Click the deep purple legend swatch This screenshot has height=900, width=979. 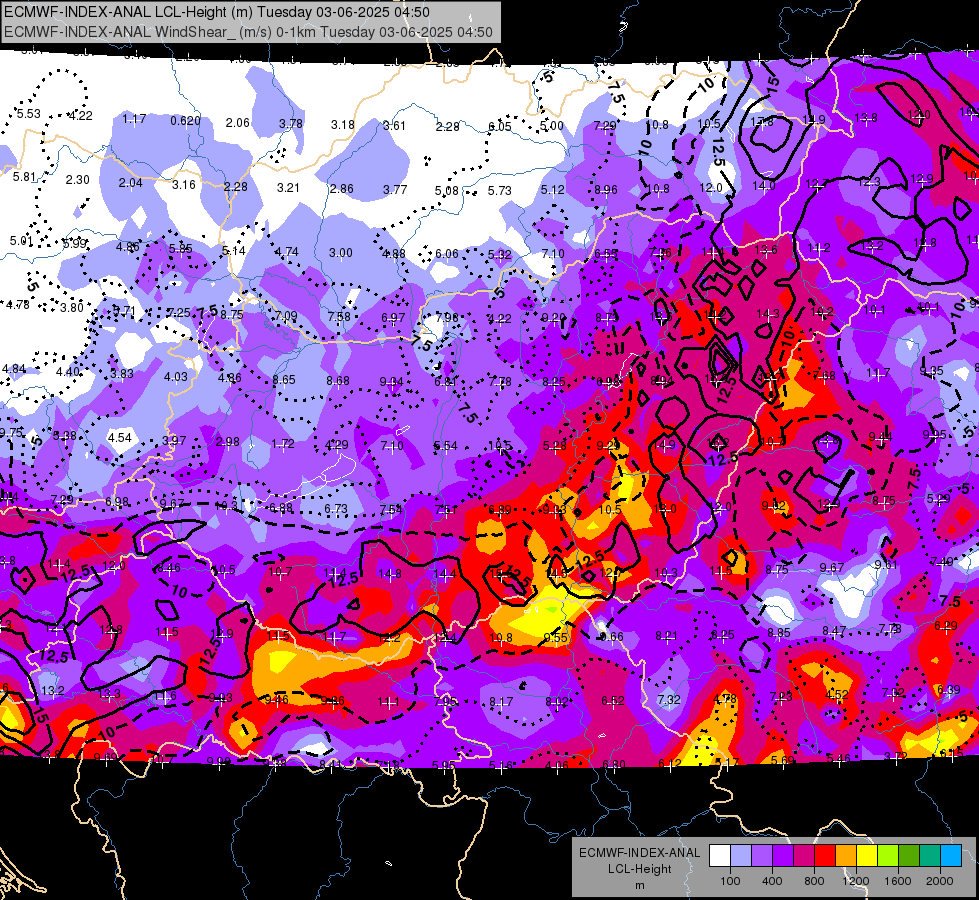tap(783, 856)
